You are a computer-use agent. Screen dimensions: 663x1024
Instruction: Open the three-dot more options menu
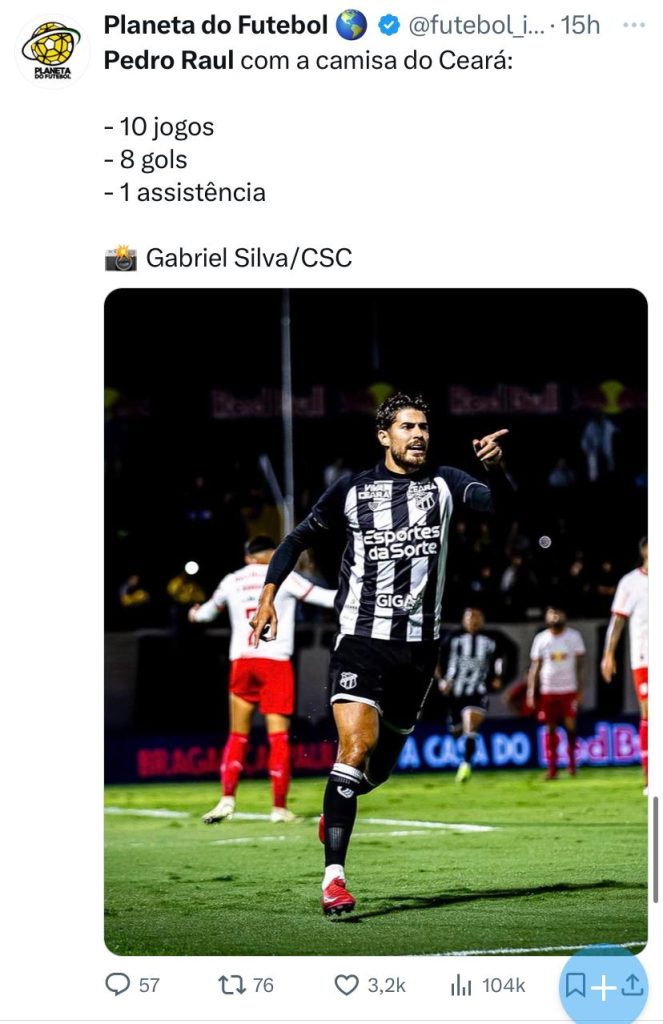tap(634, 25)
